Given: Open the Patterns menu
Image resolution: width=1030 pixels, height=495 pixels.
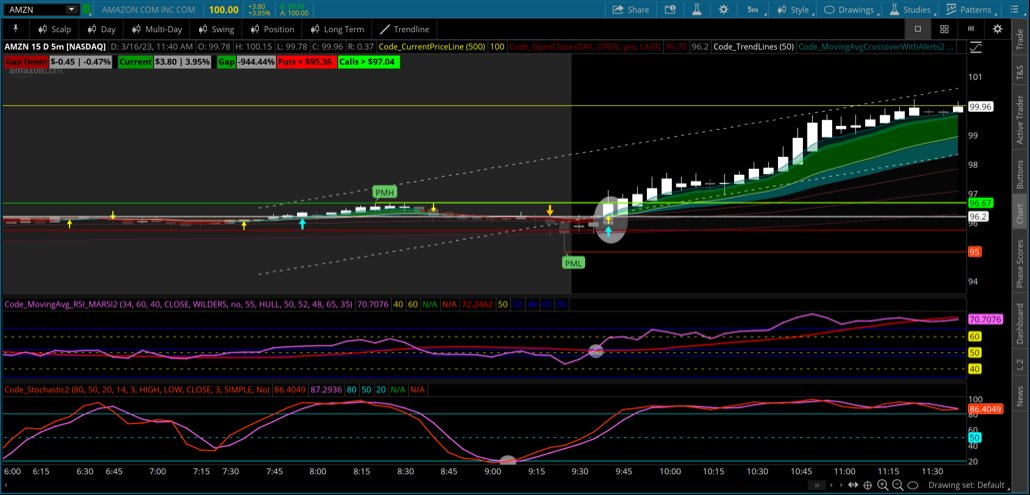Looking at the screenshot, I should click(x=972, y=10).
